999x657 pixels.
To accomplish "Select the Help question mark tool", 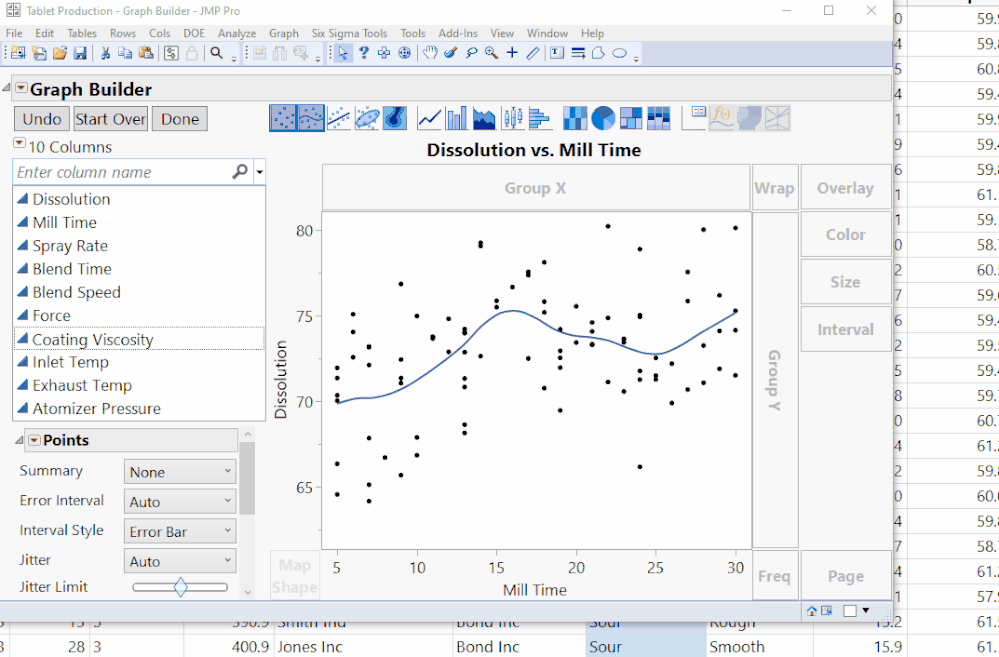I will 364,54.
